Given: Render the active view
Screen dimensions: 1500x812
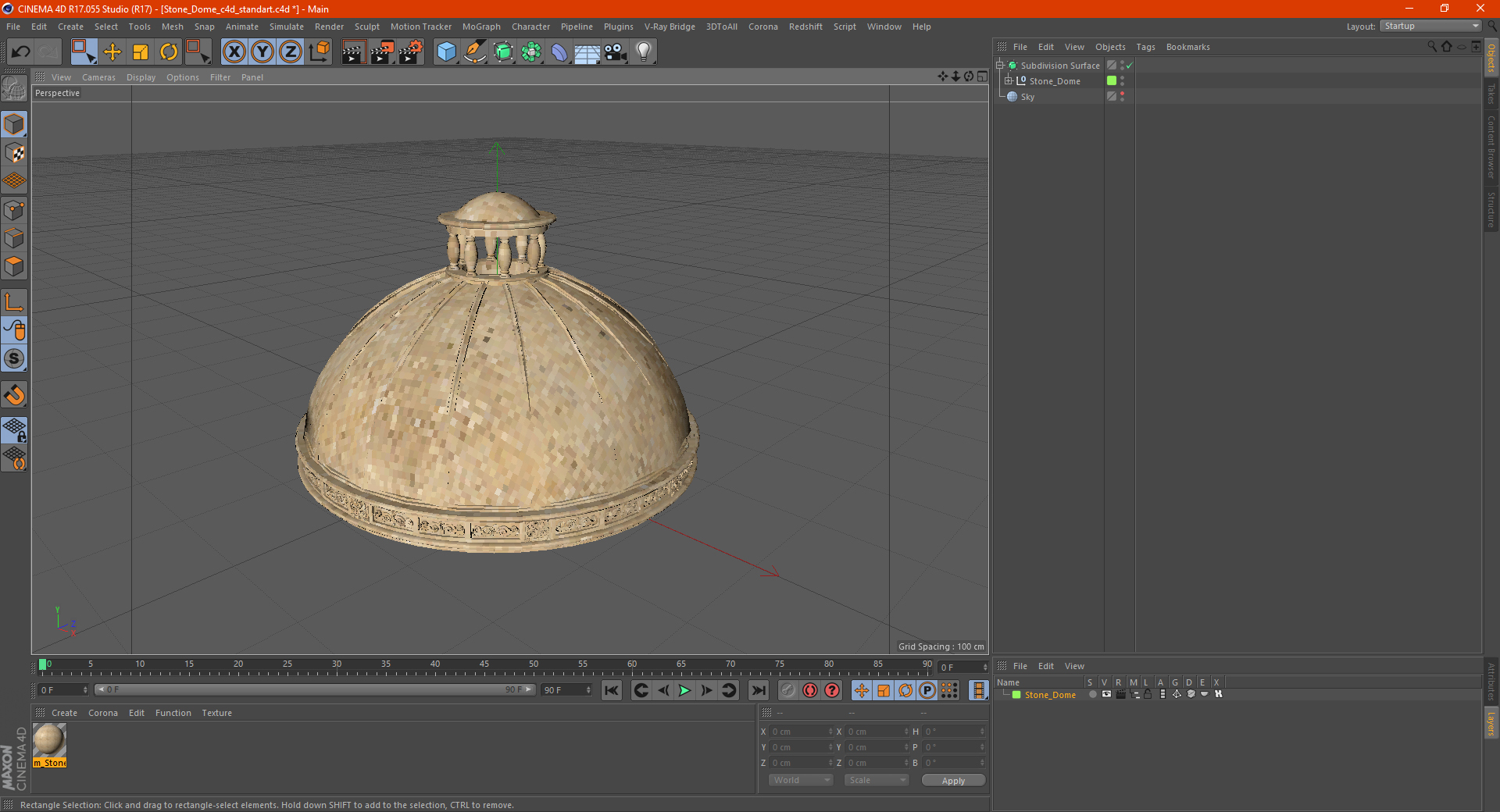Looking at the screenshot, I should pyautogui.click(x=353, y=52).
